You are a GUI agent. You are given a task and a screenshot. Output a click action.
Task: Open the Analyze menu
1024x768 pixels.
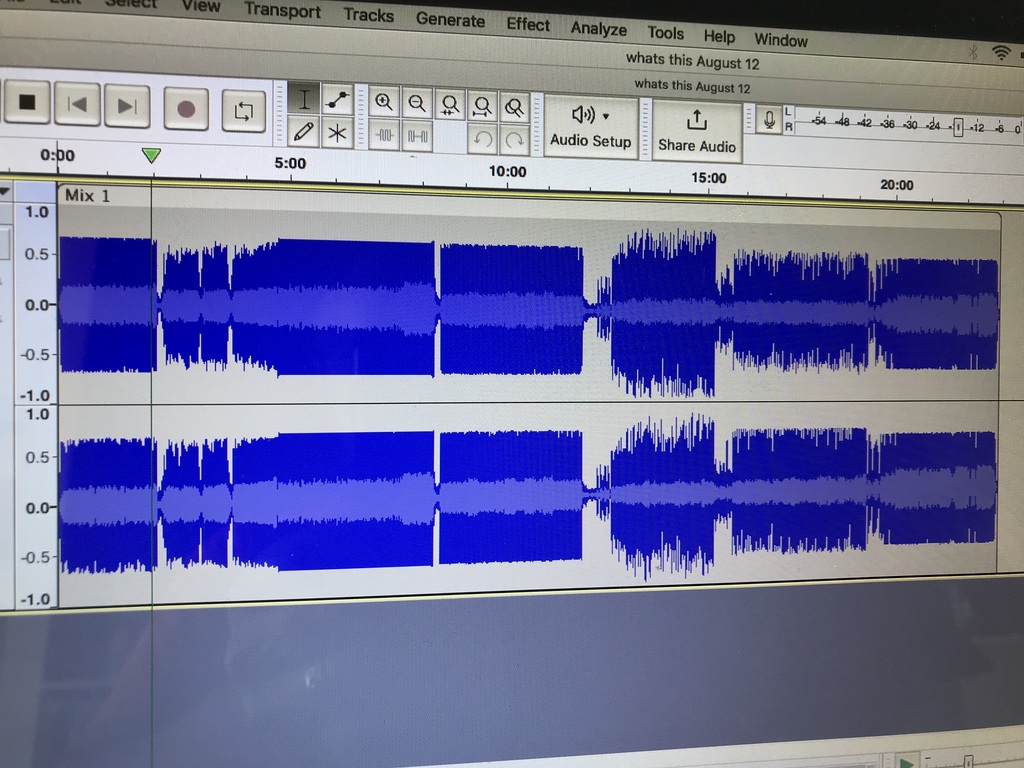[598, 28]
